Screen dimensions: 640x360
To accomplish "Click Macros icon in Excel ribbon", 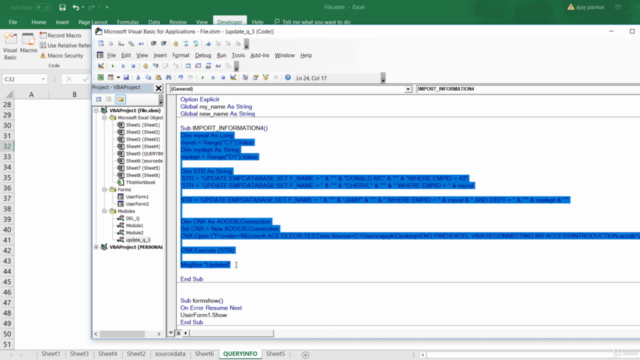I will pyautogui.click(x=28, y=43).
